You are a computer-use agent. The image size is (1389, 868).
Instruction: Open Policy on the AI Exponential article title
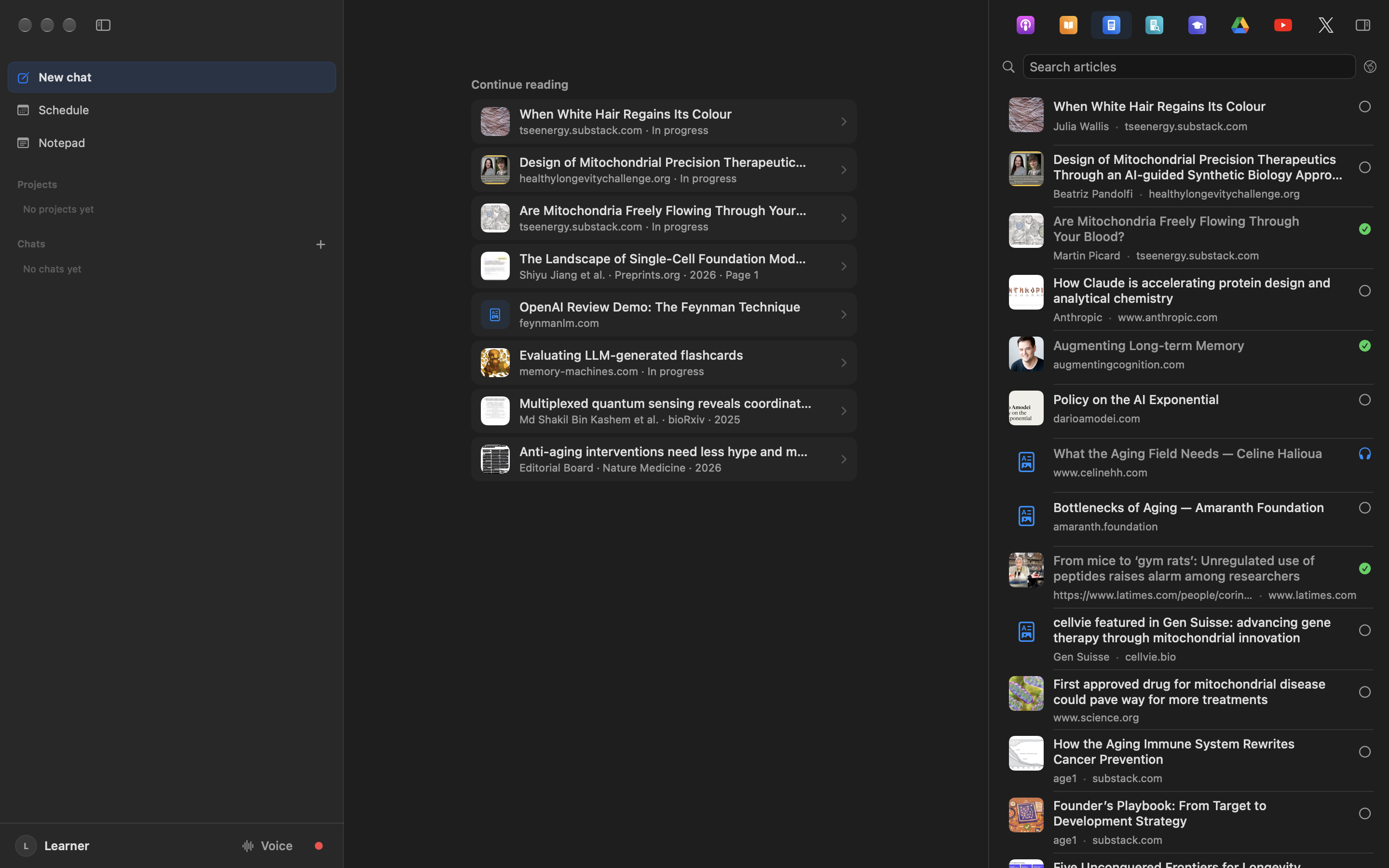click(1135, 400)
